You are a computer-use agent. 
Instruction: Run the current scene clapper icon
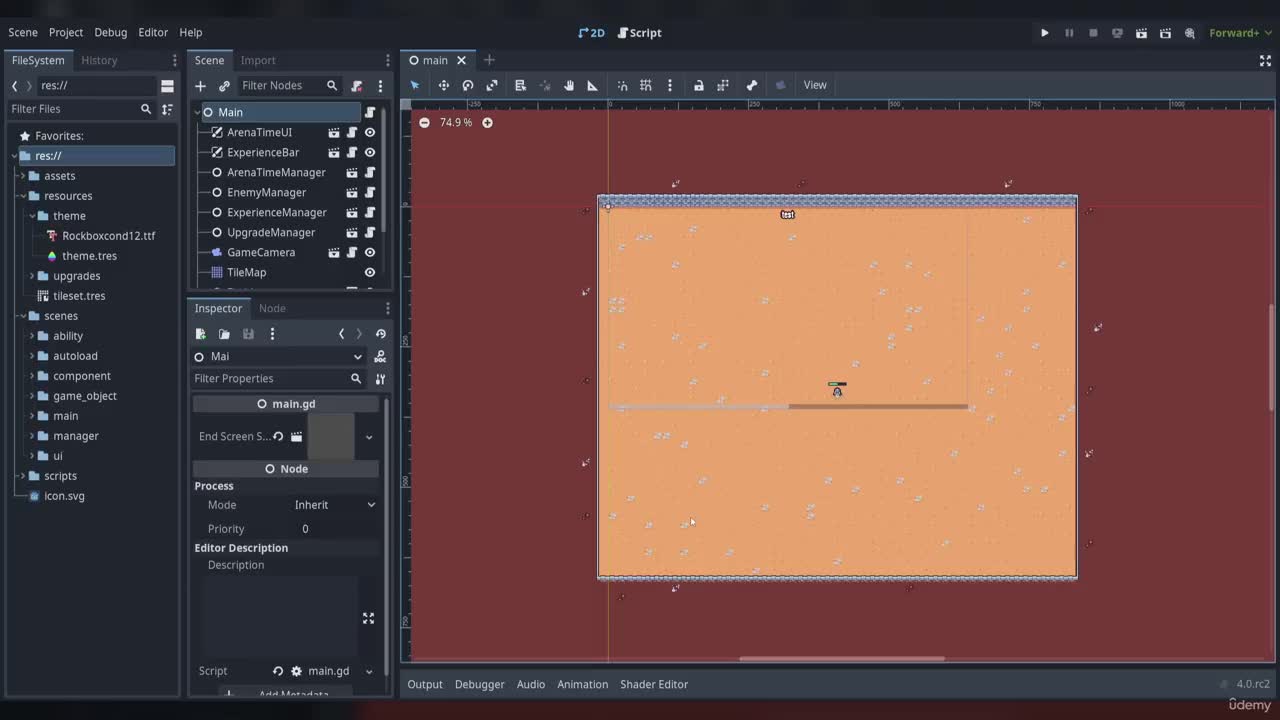pyautogui.click(x=1141, y=33)
